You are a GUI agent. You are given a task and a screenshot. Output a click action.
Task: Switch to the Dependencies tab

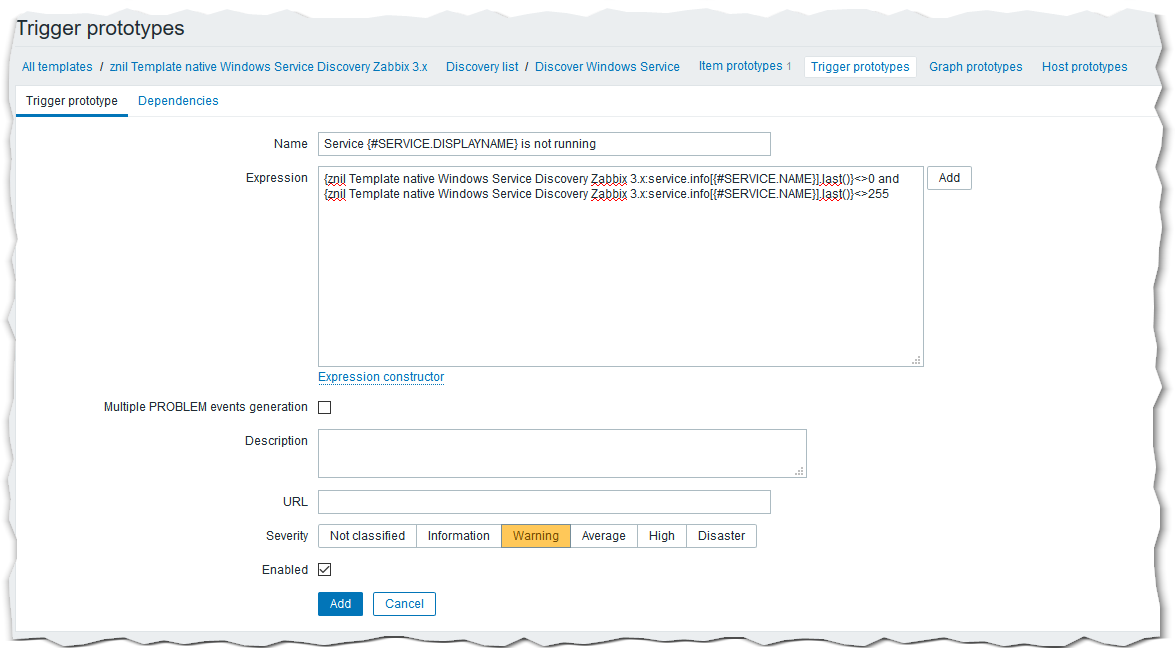178,101
